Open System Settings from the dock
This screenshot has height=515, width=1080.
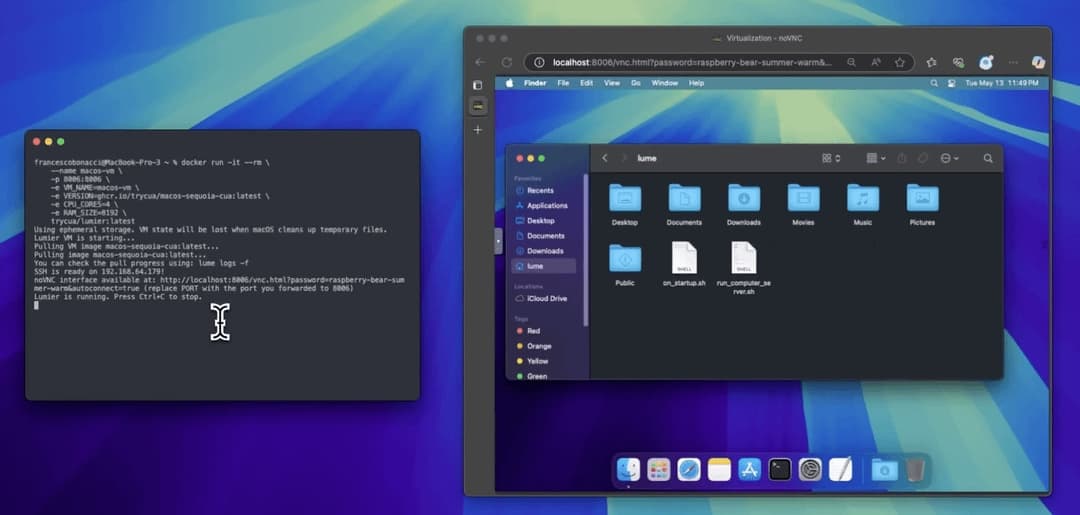[810, 469]
